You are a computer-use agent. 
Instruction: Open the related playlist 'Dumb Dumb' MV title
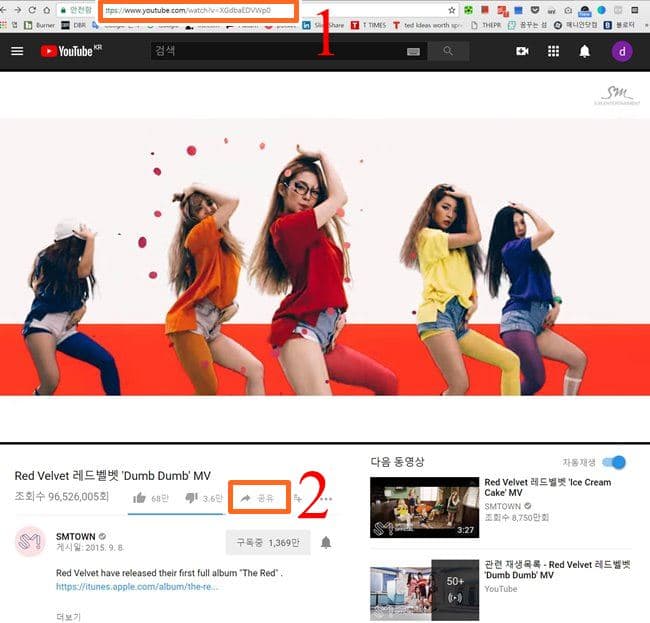point(557,570)
